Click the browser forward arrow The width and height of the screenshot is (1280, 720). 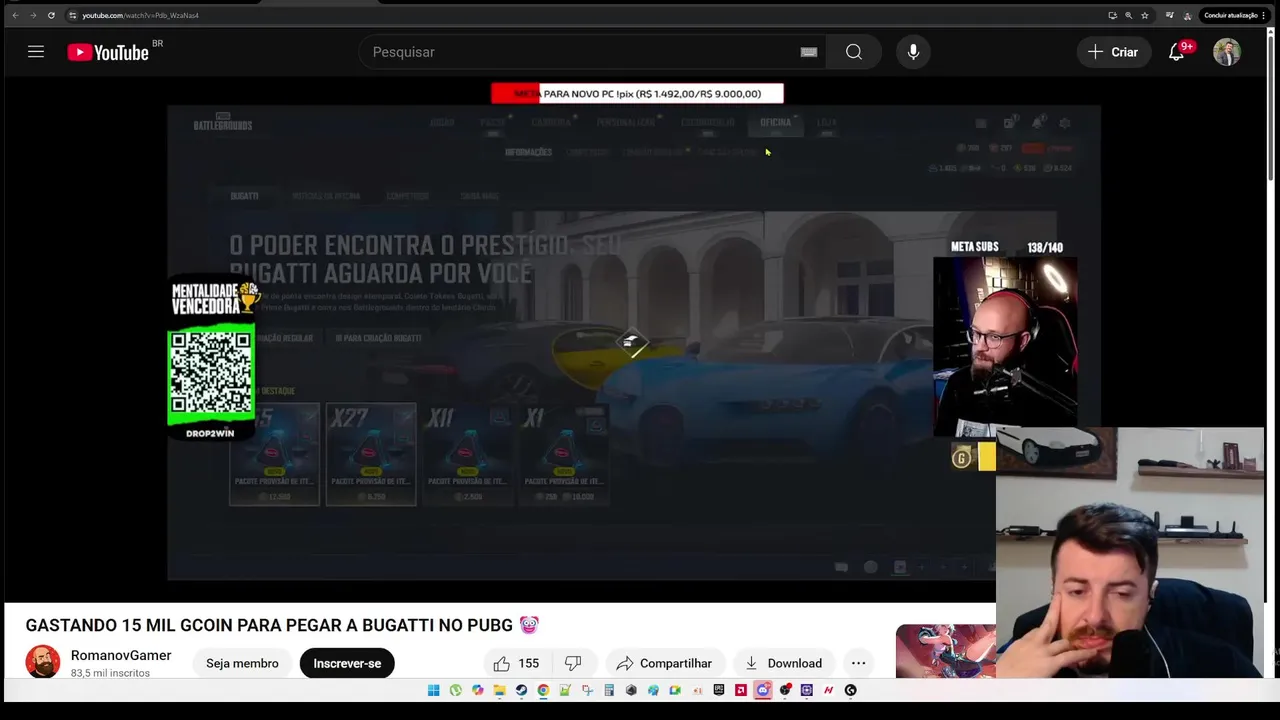click(x=33, y=15)
